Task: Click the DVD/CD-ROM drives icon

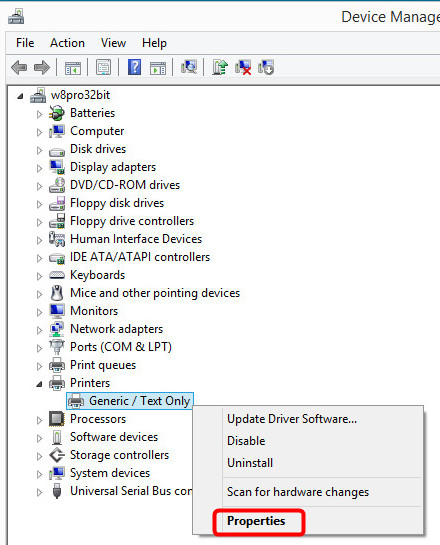Action: (57, 185)
